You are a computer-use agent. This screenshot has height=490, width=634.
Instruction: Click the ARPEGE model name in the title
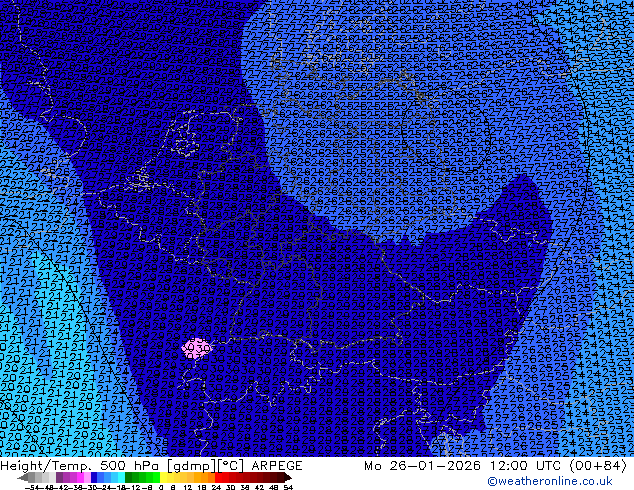pos(277,466)
